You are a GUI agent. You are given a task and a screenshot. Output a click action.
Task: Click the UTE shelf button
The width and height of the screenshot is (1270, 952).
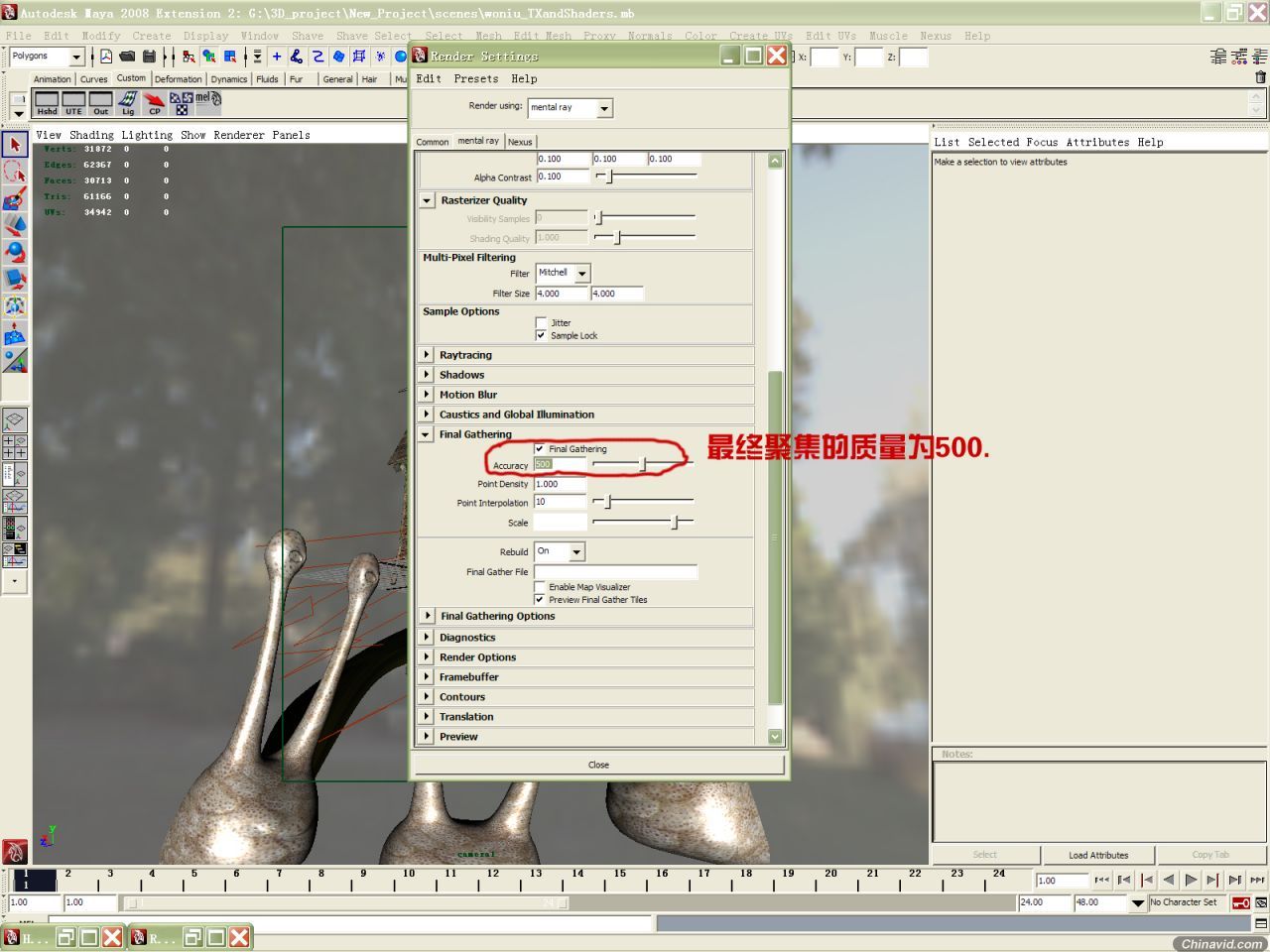(x=73, y=103)
